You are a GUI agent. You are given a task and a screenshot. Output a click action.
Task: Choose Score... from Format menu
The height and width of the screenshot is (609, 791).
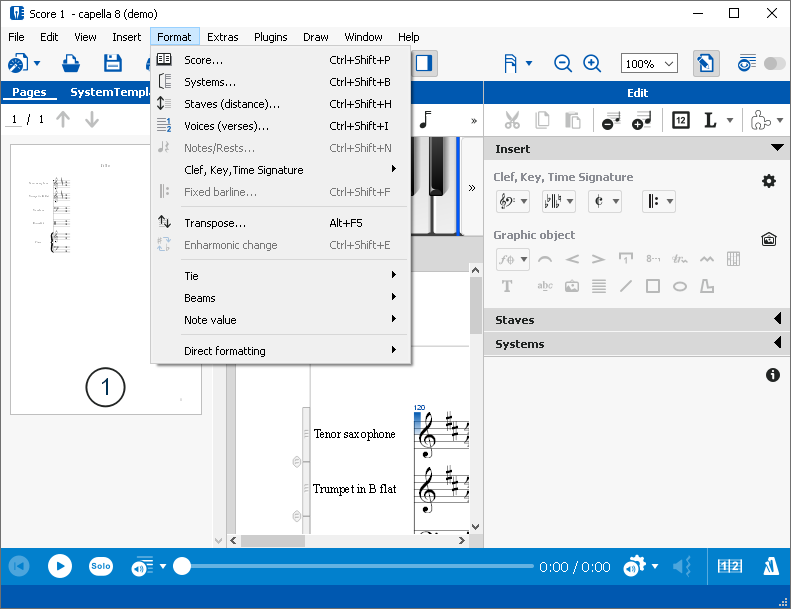(280, 60)
